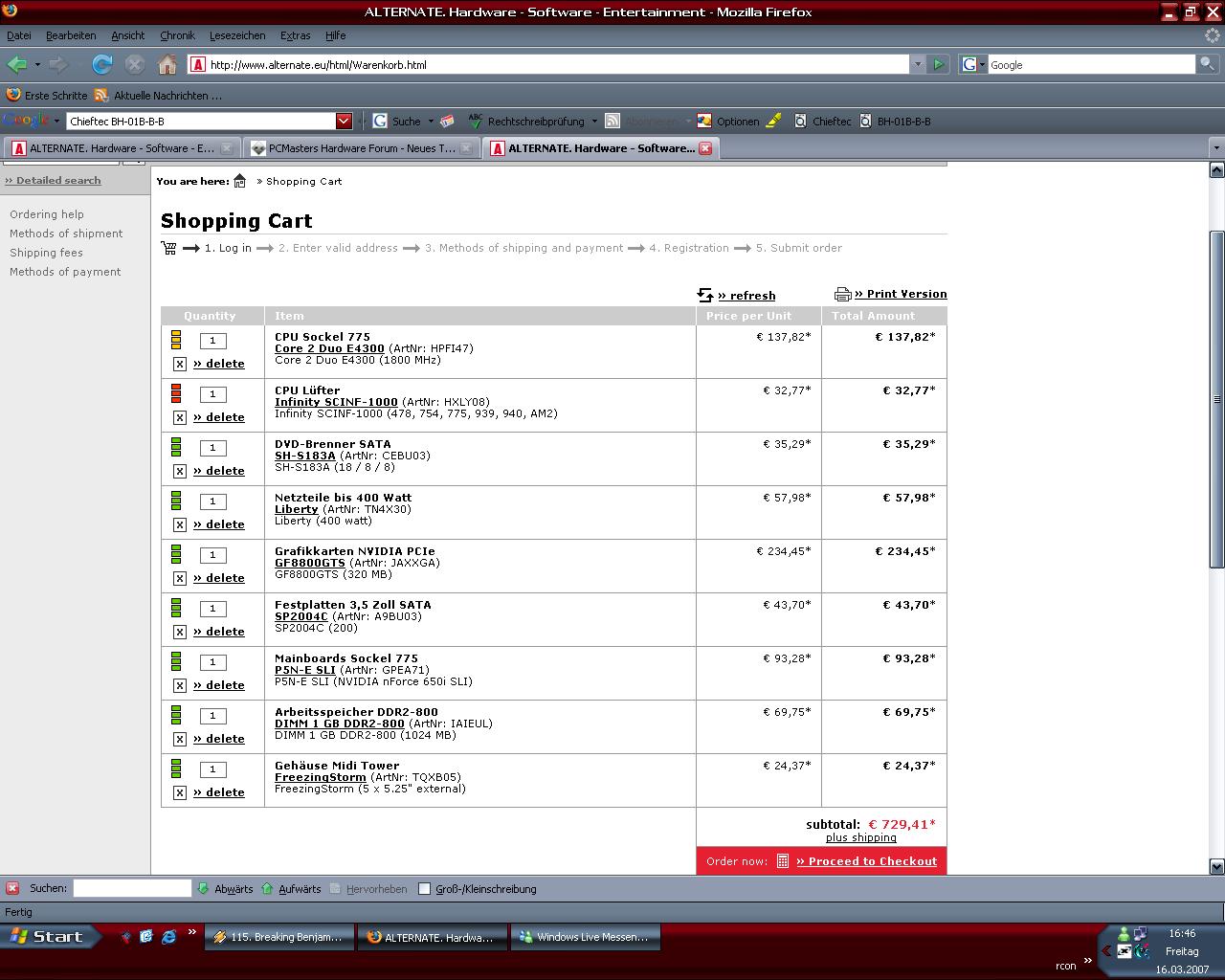Viewport: 1225px width, 980px height.
Task: Click the home page icon in toolbar
Action: coord(167,64)
